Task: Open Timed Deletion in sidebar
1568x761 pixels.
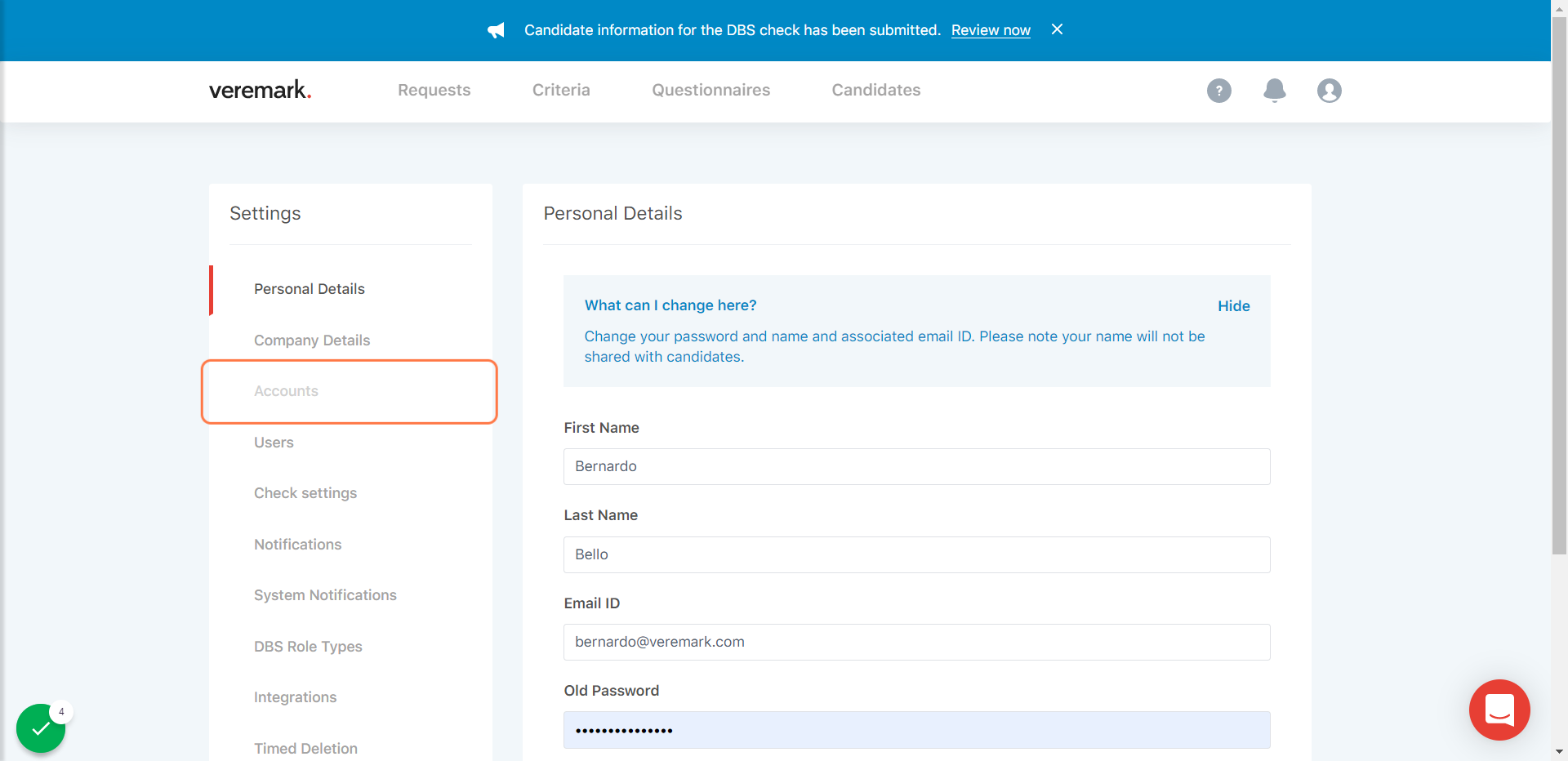Action: tap(305, 749)
